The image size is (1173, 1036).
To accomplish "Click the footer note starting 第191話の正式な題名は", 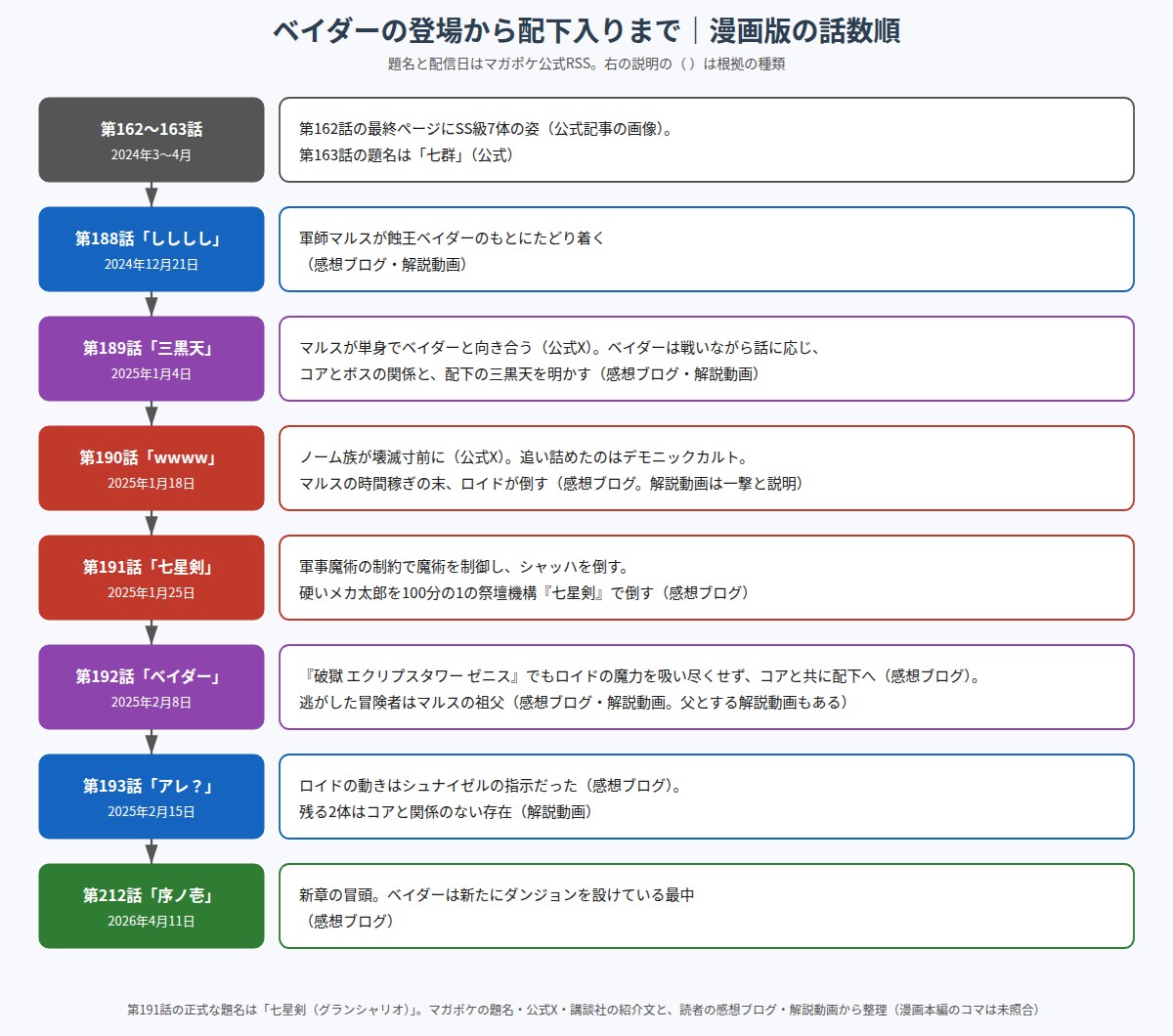I will [x=586, y=1010].
